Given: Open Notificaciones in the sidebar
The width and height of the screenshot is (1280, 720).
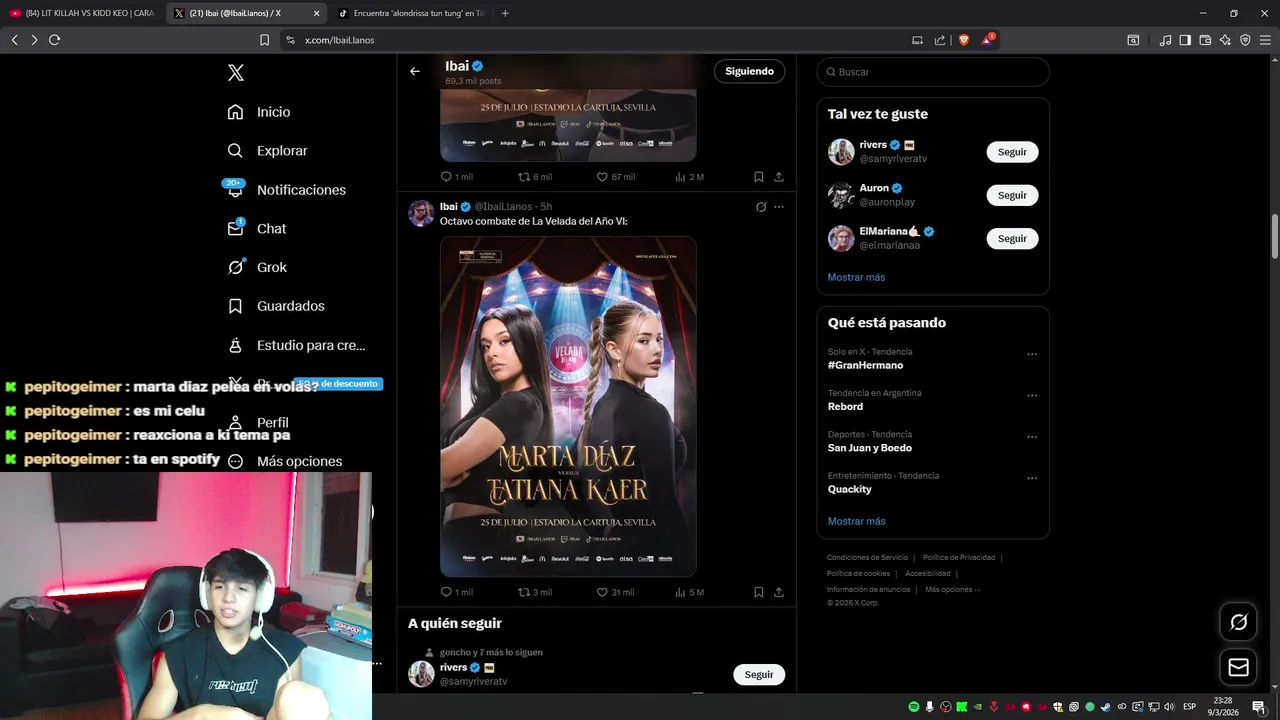Looking at the screenshot, I should (x=286, y=190).
